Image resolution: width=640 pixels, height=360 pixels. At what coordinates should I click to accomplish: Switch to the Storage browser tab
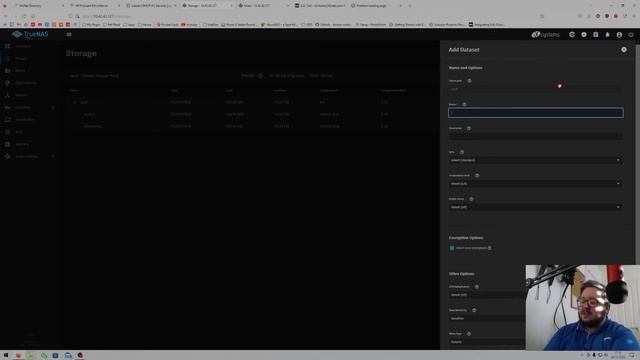206,6
